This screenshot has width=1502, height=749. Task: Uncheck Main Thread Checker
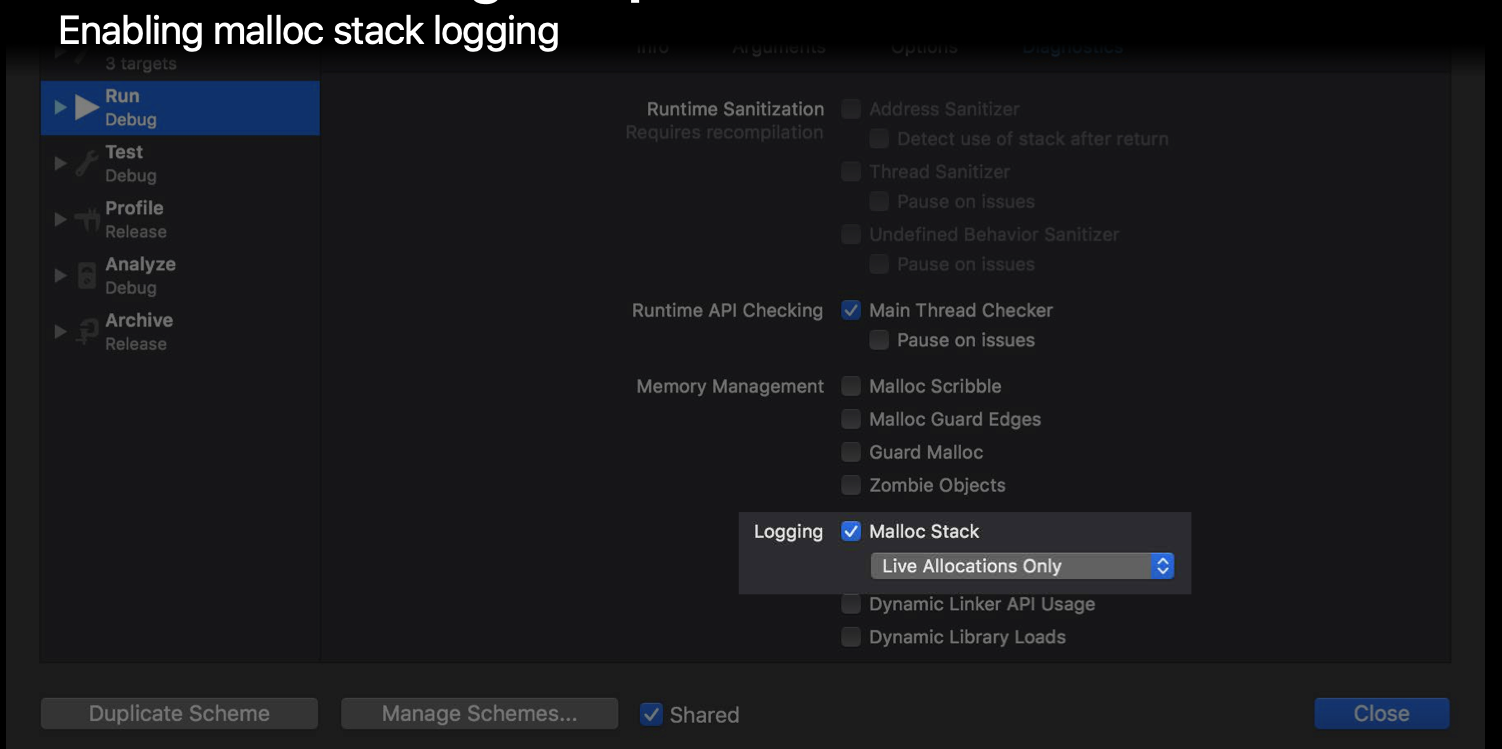tap(851, 310)
